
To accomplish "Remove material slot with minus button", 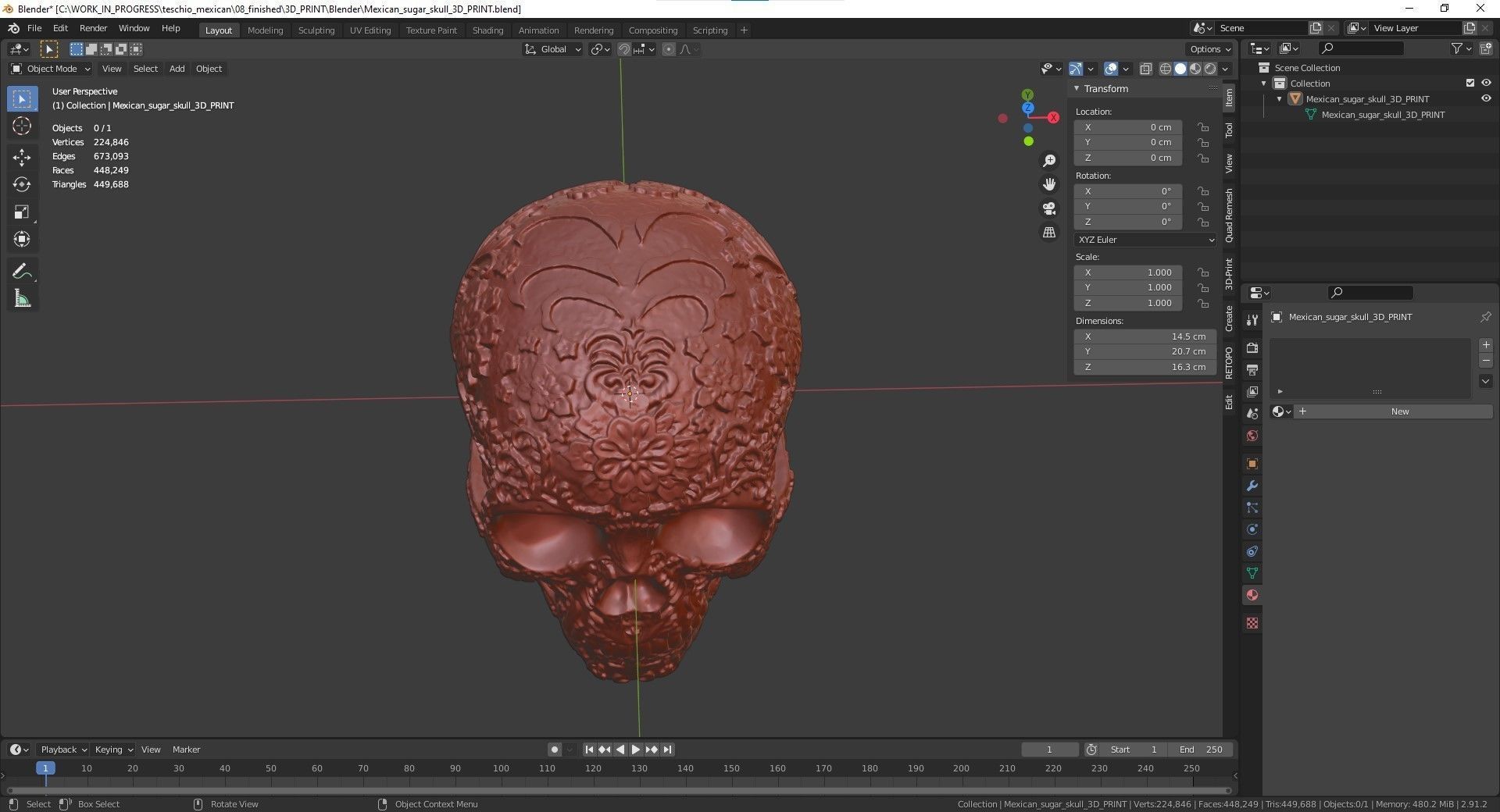I will pos(1486,361).
